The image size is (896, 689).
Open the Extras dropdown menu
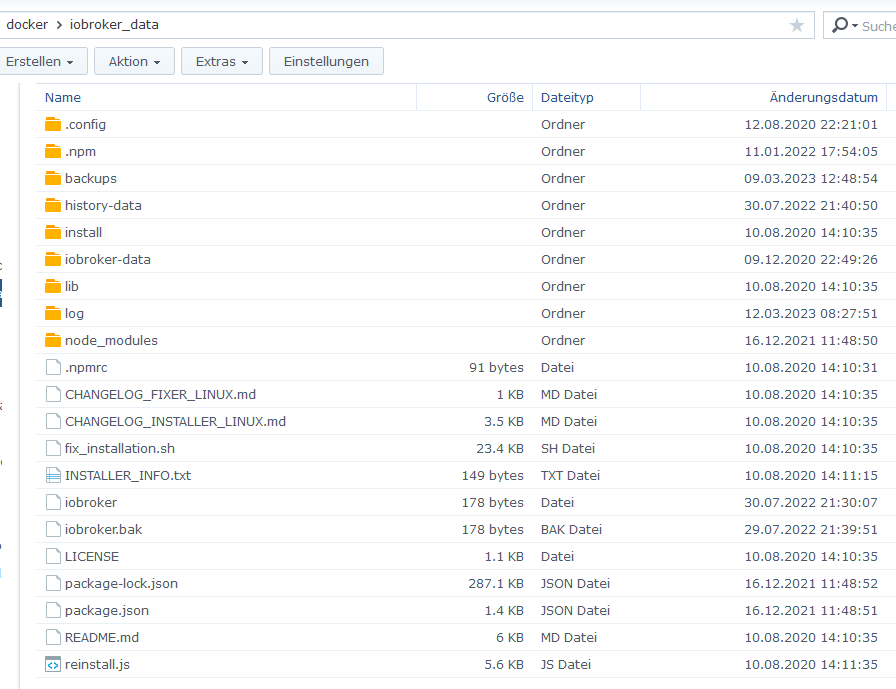222,61
